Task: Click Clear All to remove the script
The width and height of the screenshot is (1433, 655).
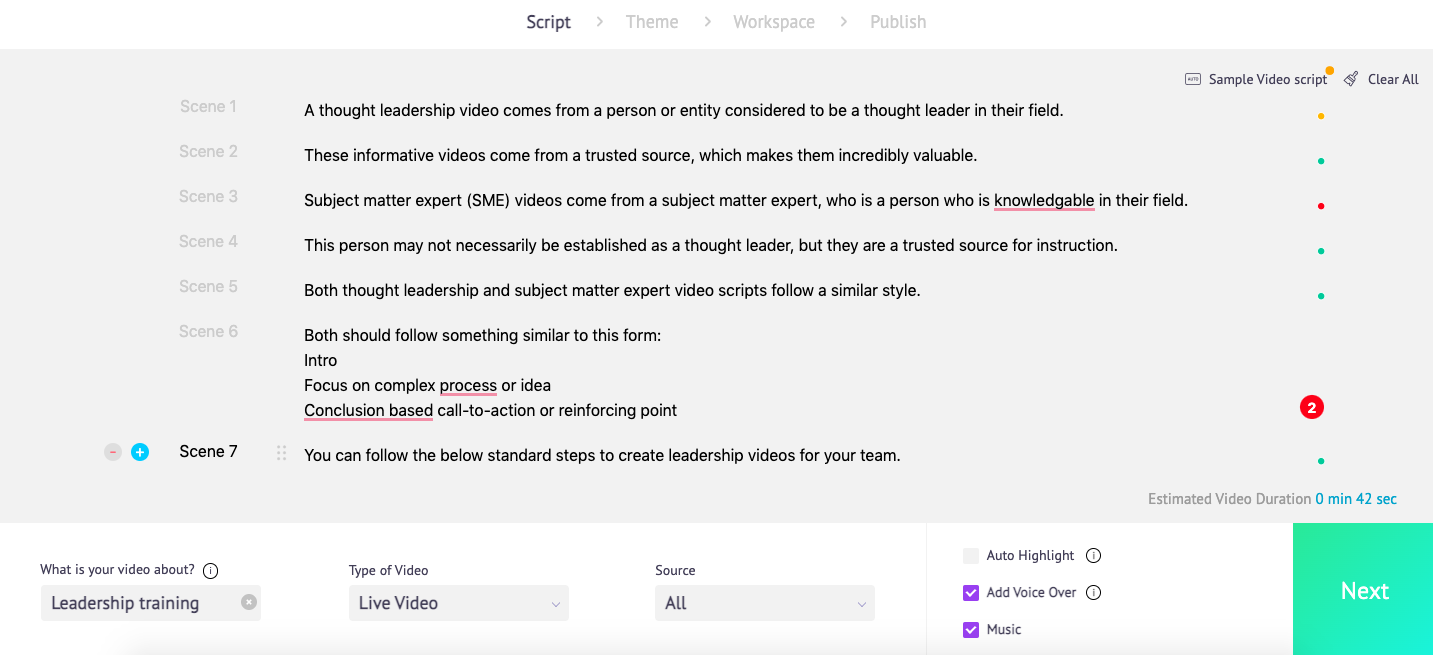Action: (1393, 78)
